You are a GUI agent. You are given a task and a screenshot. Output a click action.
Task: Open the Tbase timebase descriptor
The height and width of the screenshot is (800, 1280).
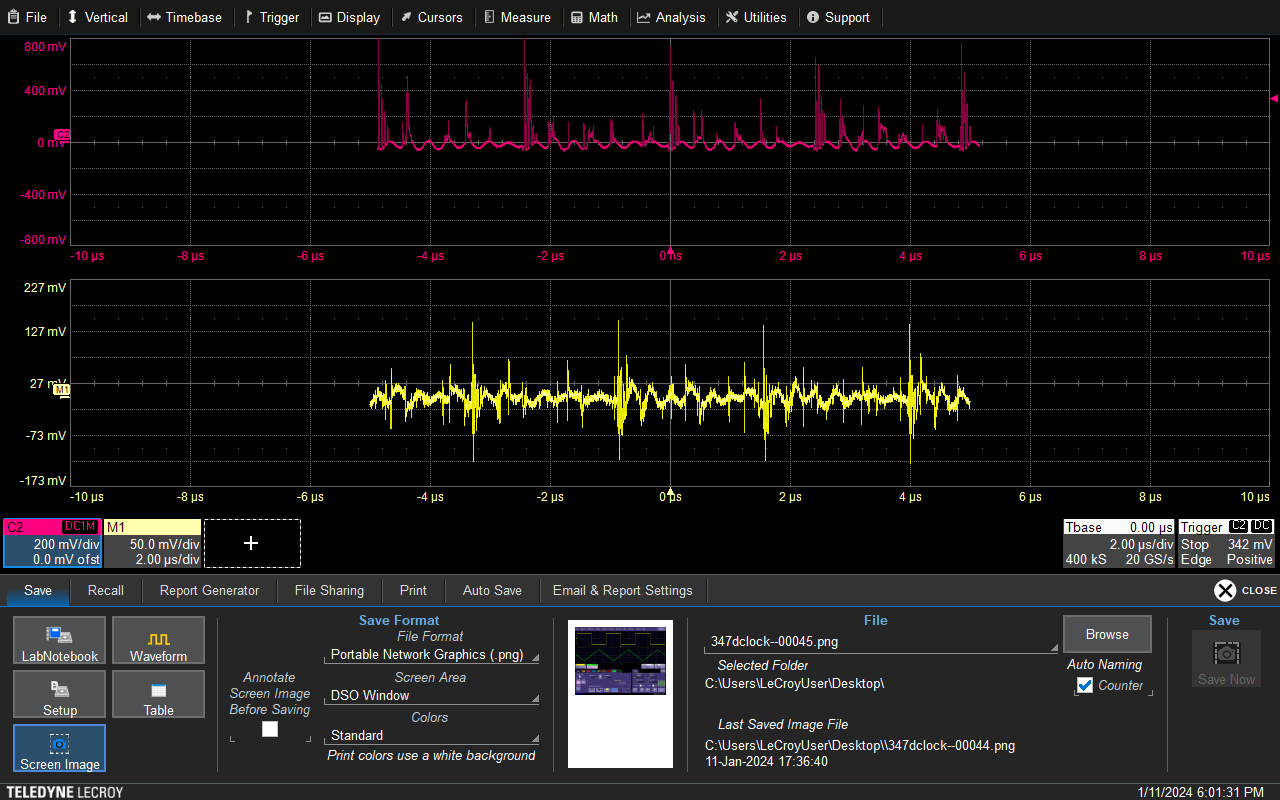1119,543
